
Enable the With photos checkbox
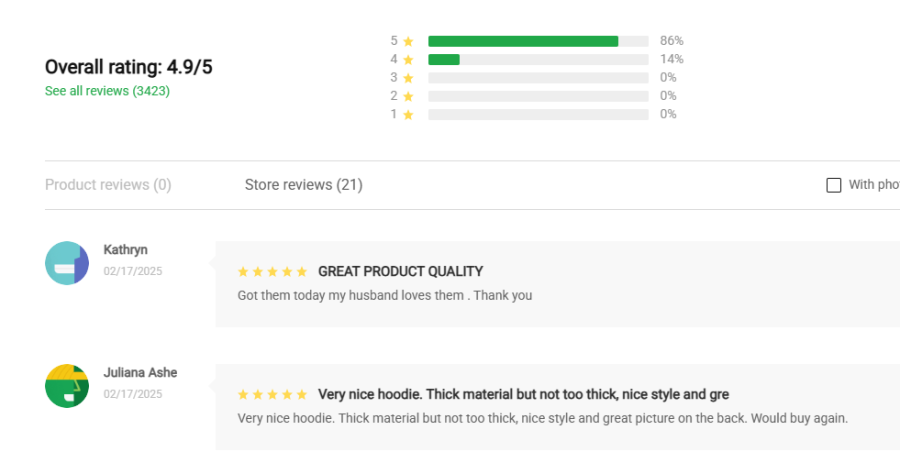tap(834, 185)
